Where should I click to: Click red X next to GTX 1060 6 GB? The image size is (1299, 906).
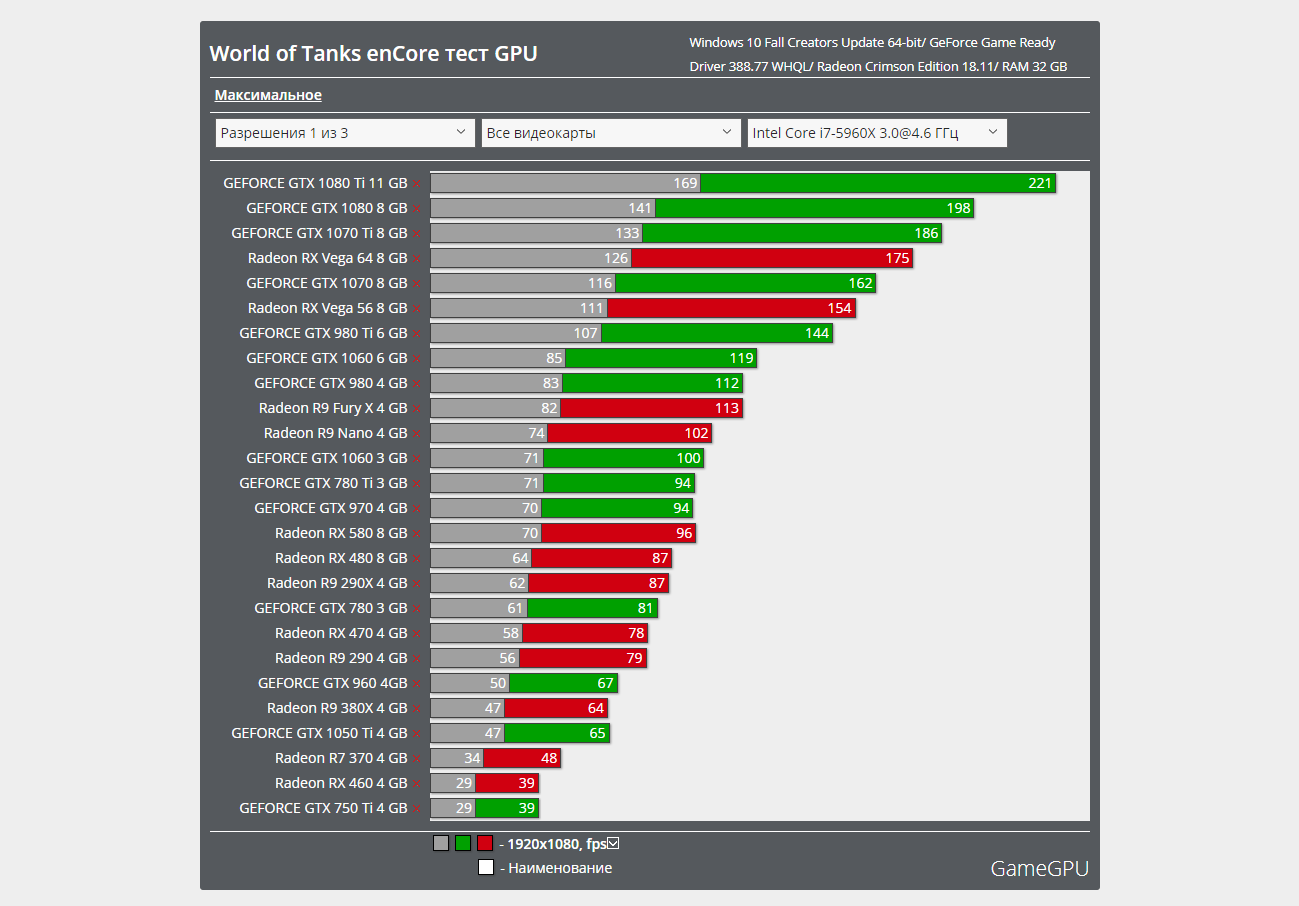(416, 359)
